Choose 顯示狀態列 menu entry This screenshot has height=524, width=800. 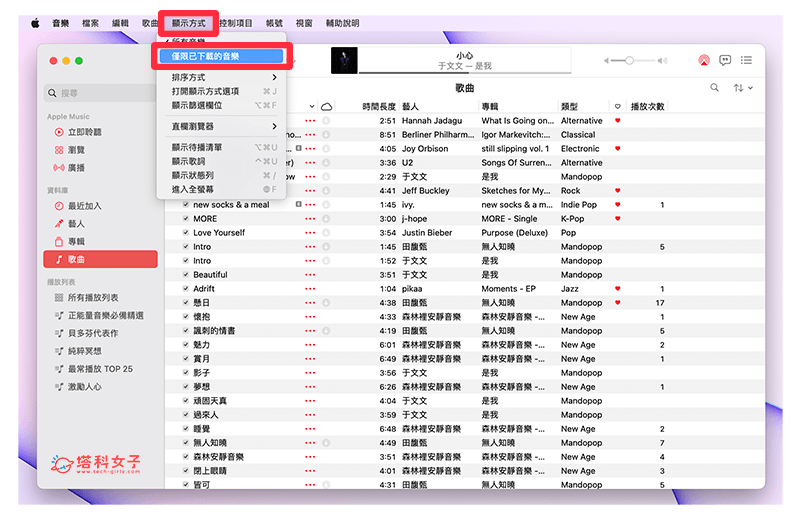coord(221,176)
